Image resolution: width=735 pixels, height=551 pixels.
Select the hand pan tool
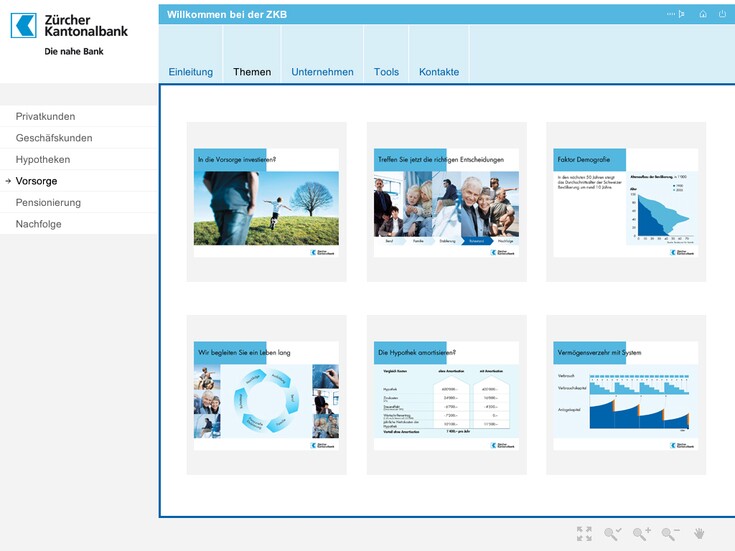click(x=699, y=534)
